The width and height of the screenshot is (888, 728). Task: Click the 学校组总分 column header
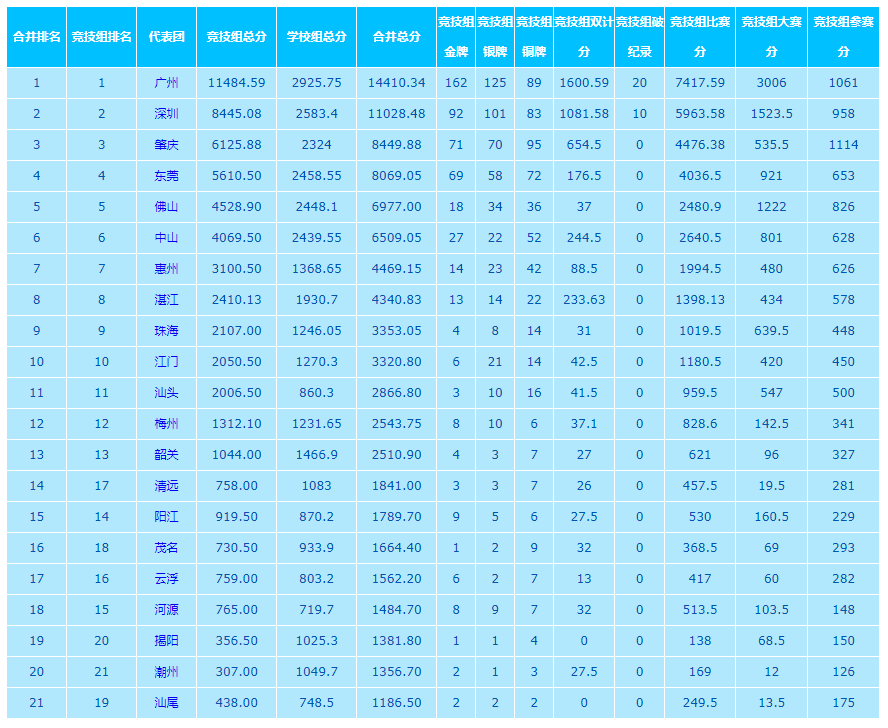[316, 37]
